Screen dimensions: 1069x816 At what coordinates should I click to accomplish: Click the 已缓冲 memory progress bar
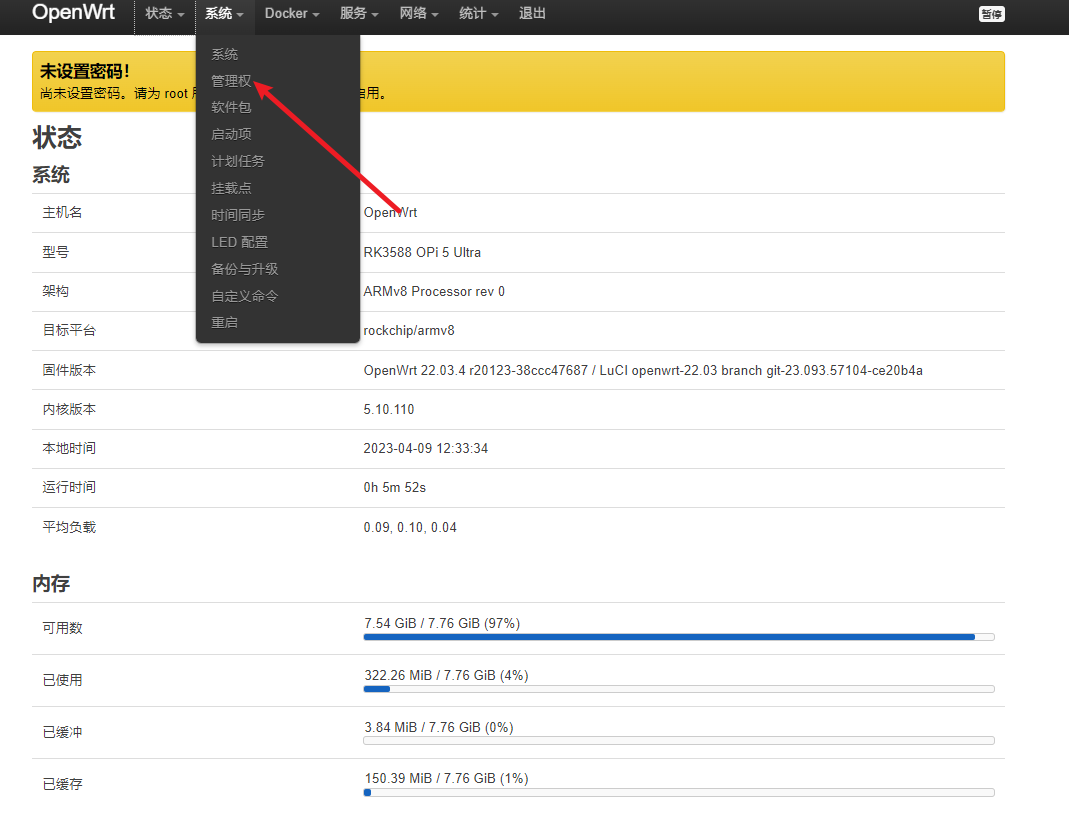[x=679, y=740]
